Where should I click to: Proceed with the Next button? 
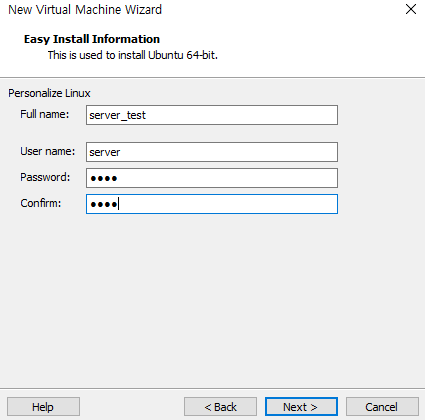301,407
